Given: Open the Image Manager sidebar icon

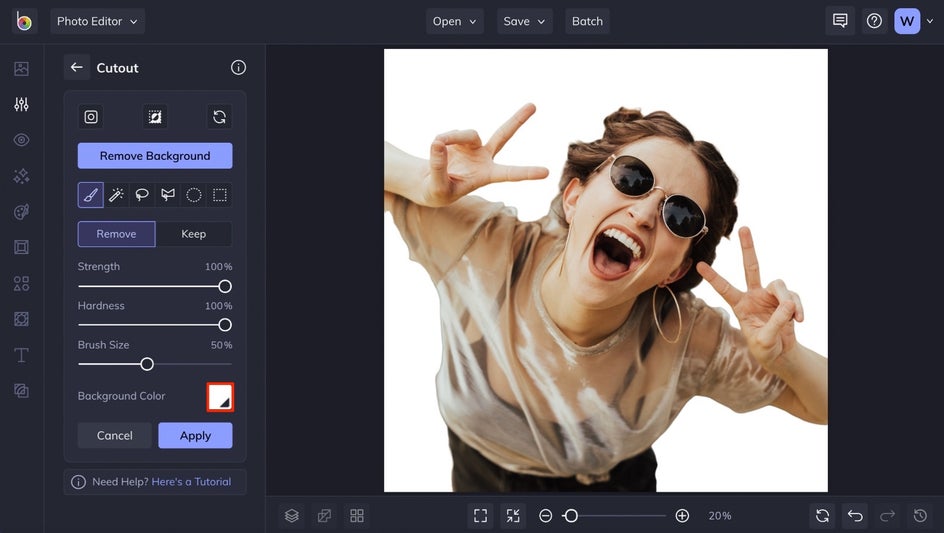Looking at the screenshot, I should point(21,69).
